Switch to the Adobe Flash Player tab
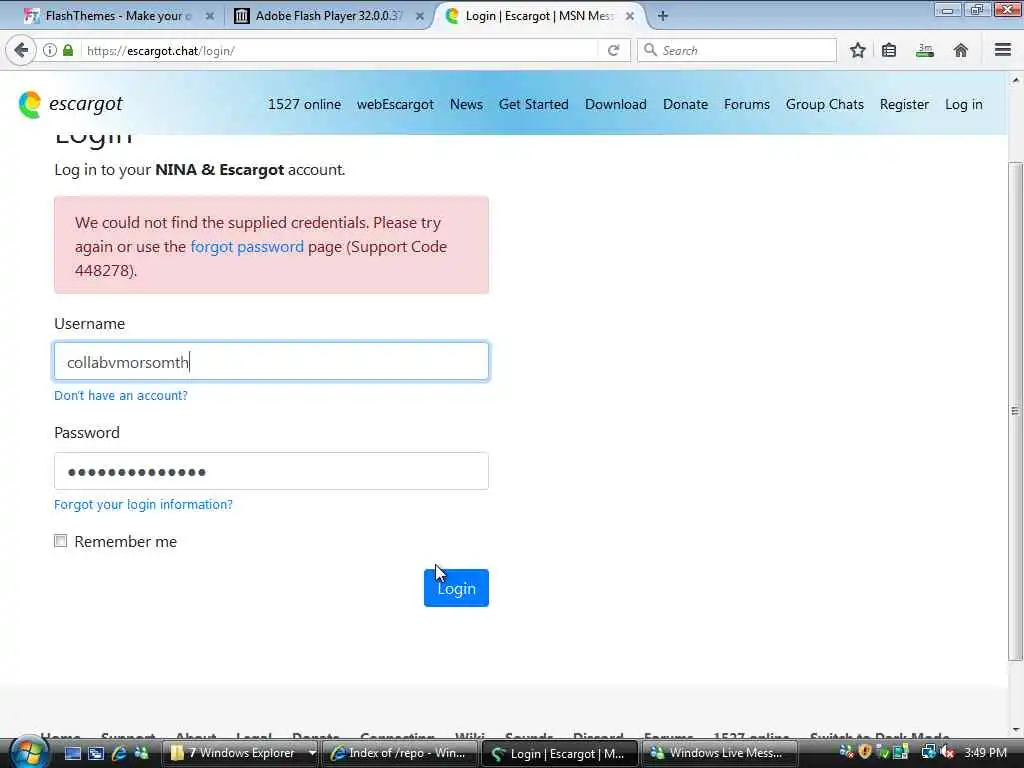This screenshot has height=768, width=1024. point(328,16)
